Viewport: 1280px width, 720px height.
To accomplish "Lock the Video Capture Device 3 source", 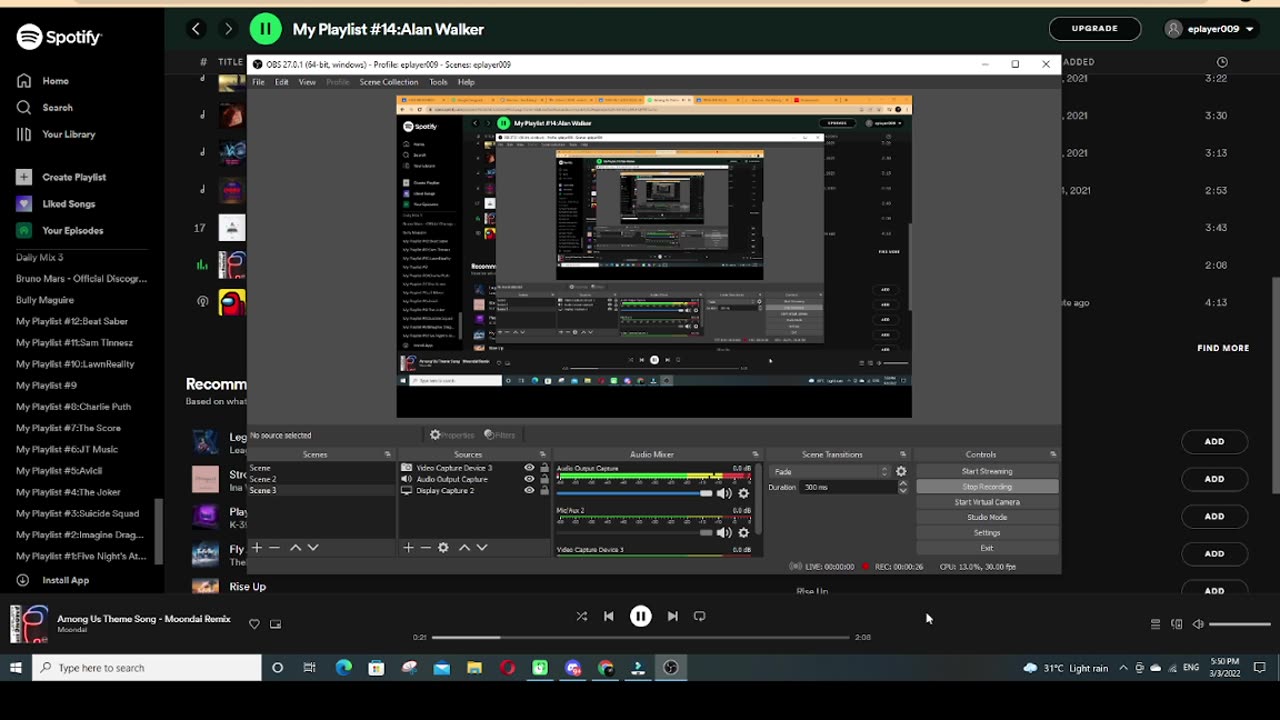I will [544, 468].
